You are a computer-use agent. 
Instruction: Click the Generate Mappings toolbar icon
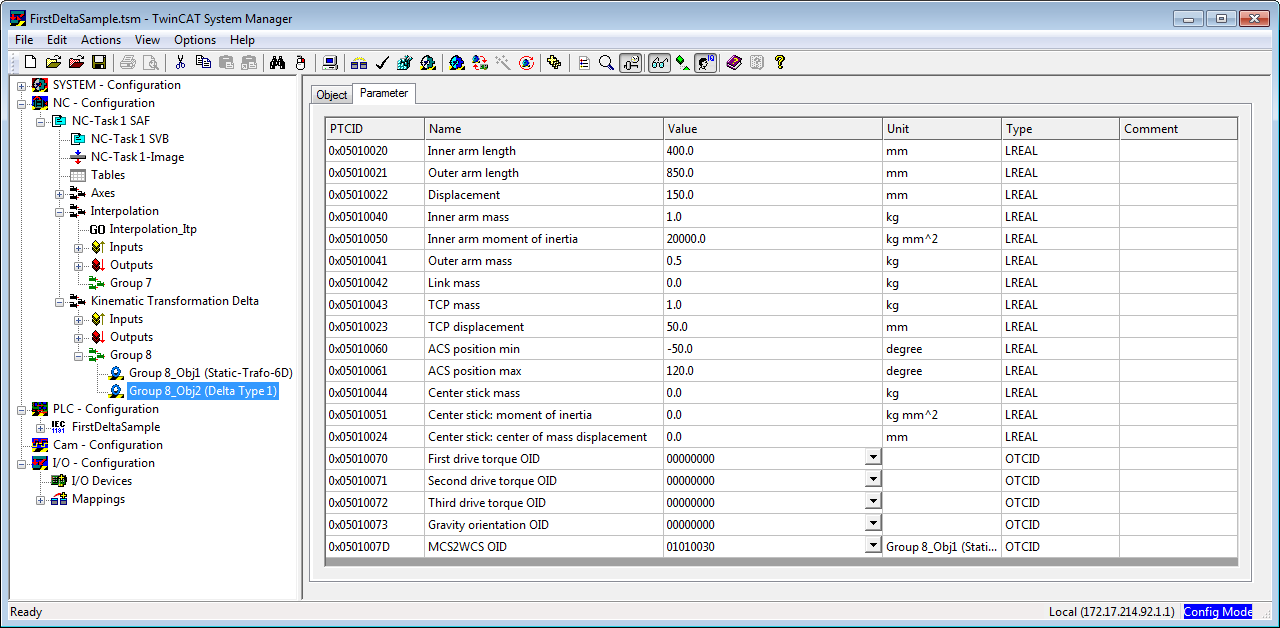[358, 62]
